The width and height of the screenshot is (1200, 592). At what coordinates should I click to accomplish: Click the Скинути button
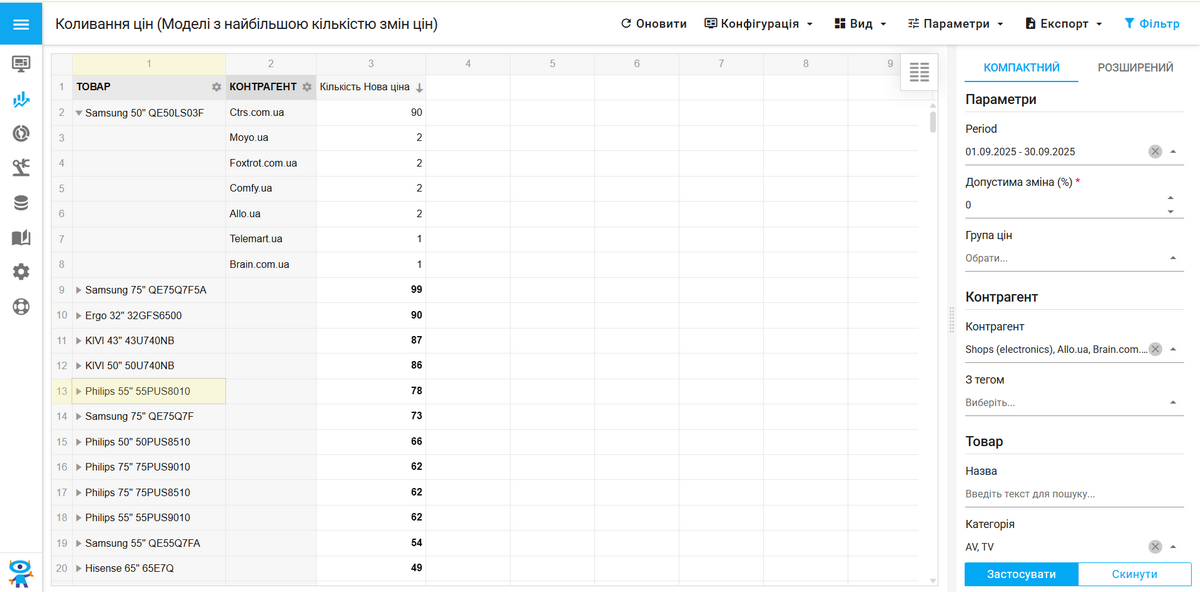(x=1135, y=574)
